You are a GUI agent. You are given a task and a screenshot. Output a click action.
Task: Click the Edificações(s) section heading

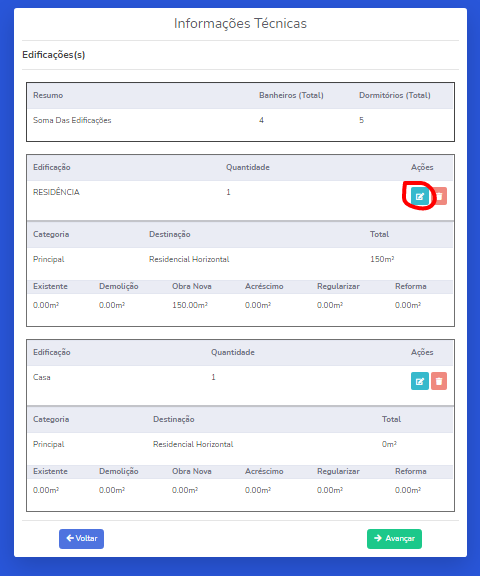click(x=54, y=55)
